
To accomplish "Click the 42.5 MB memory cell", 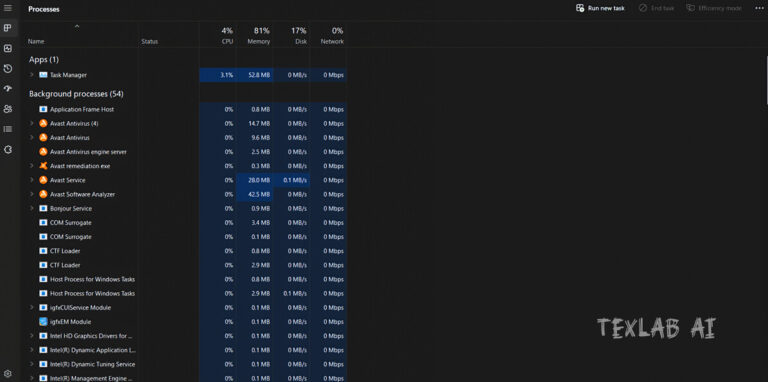I will (x=255, y=194).
